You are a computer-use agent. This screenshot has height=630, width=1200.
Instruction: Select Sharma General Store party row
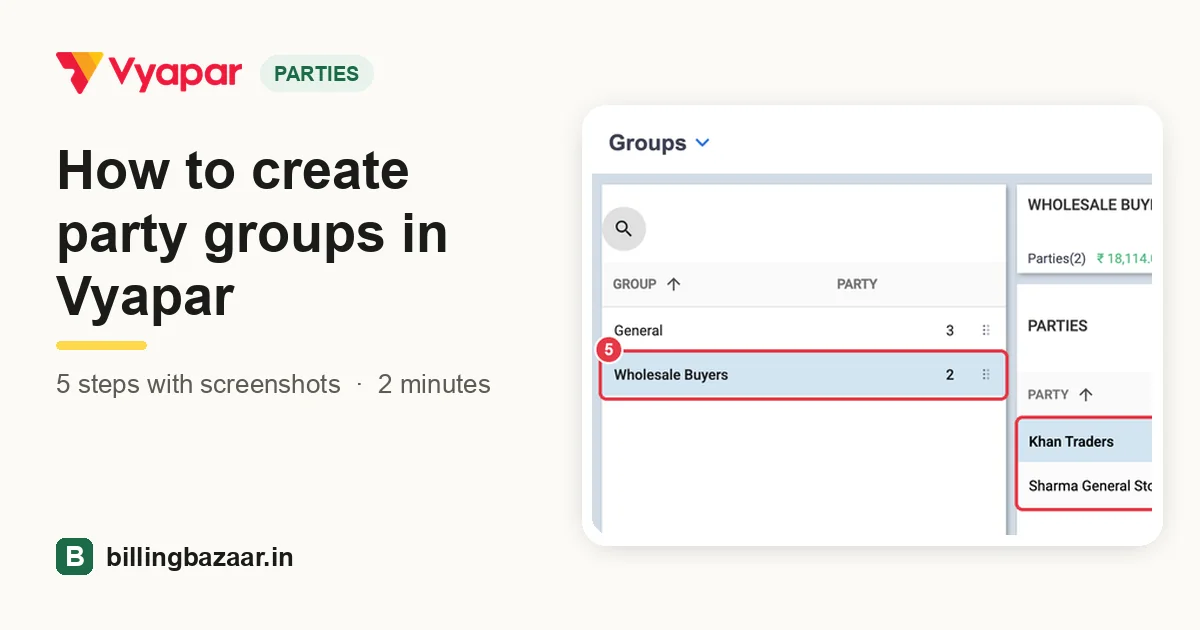(1085, 486)
